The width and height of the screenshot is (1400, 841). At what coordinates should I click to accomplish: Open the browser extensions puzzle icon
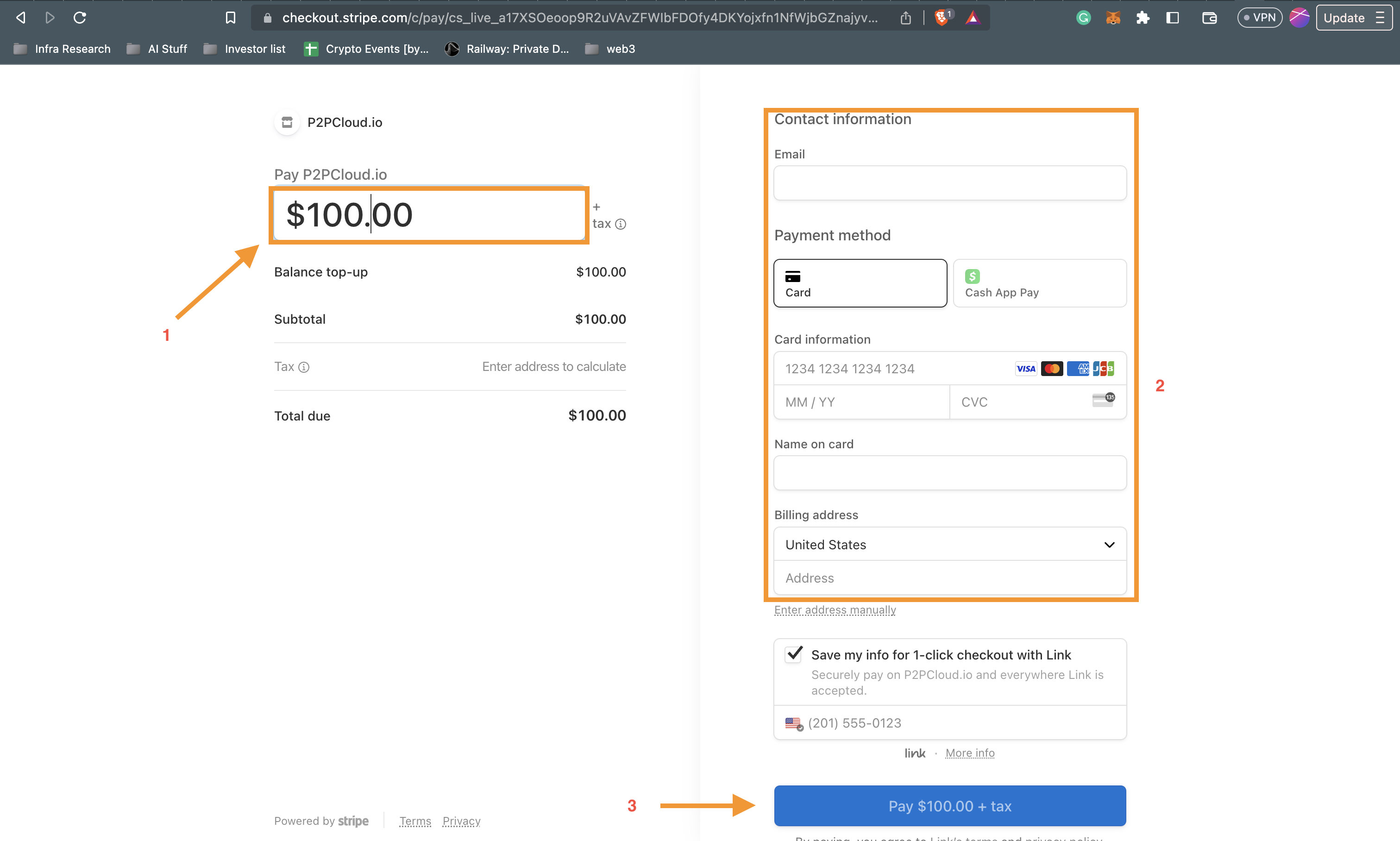click(1142, 18)
